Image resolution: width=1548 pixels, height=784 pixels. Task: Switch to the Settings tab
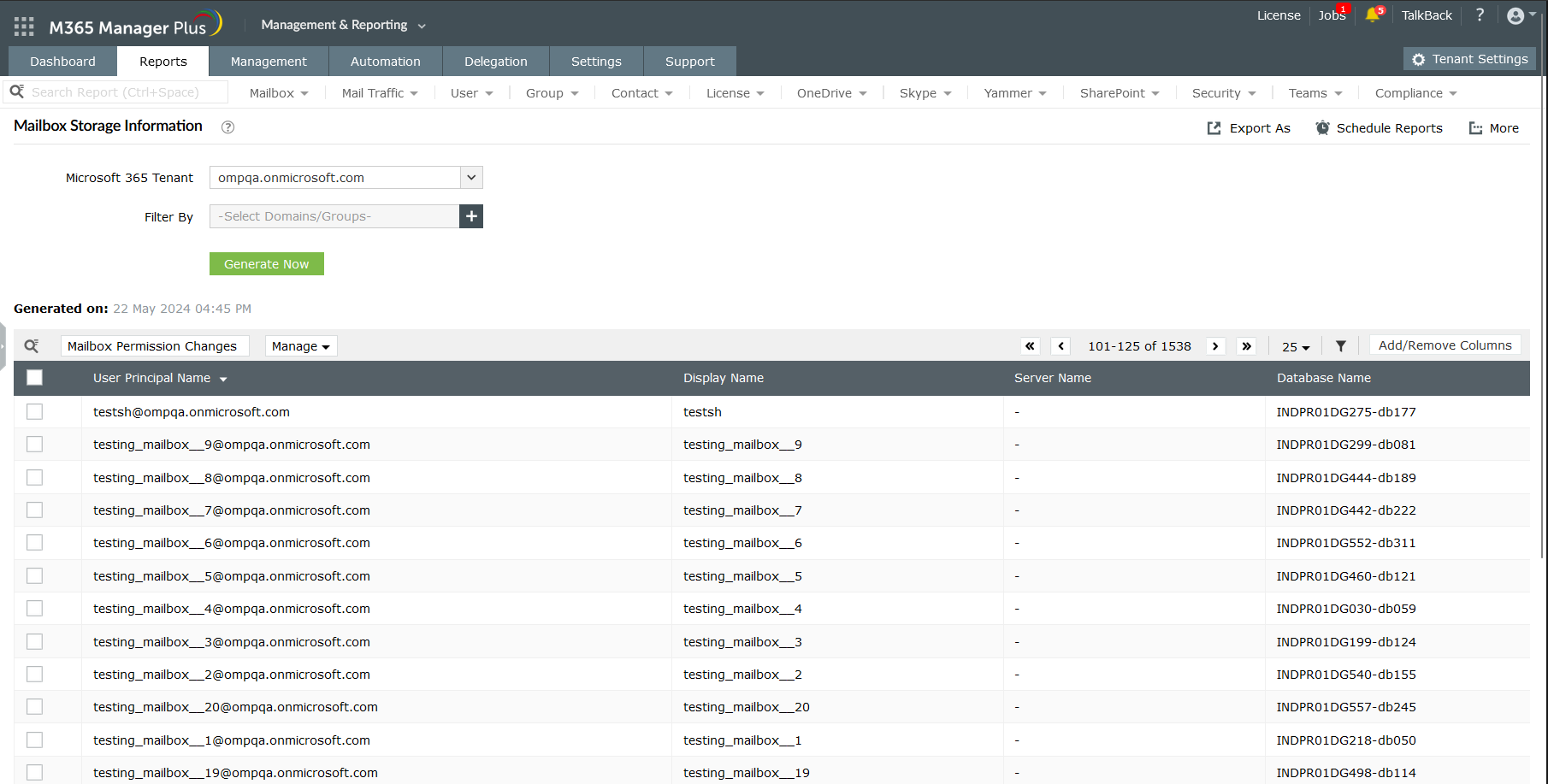coord(596,62)
